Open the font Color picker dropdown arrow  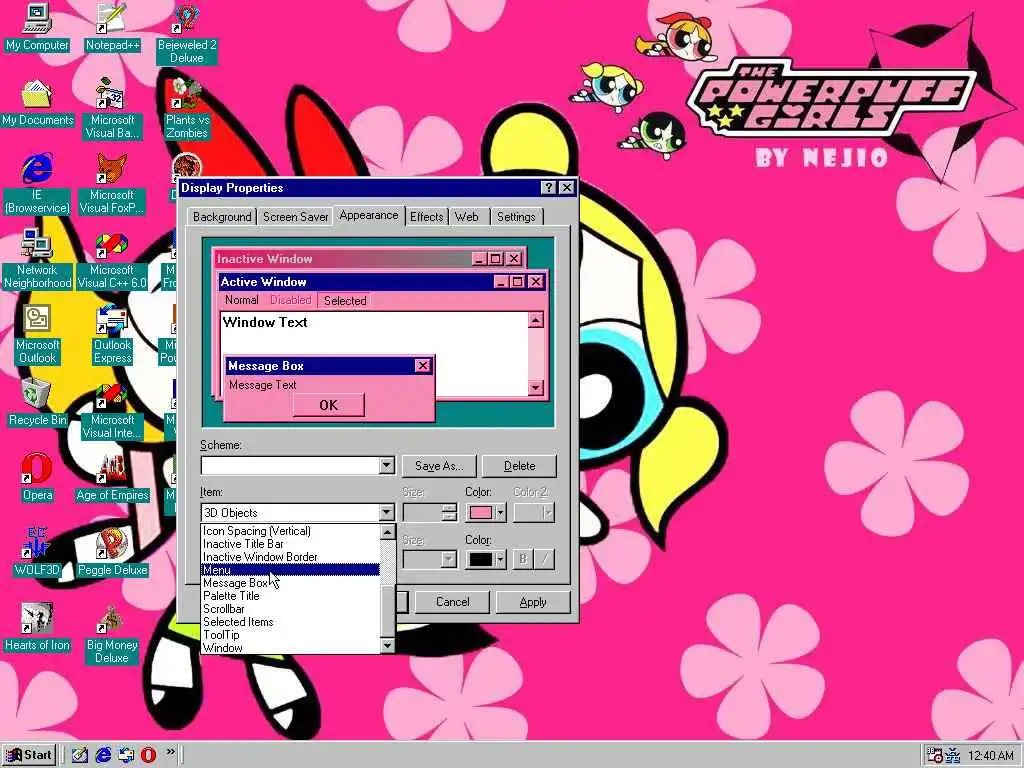click(500, 560)
